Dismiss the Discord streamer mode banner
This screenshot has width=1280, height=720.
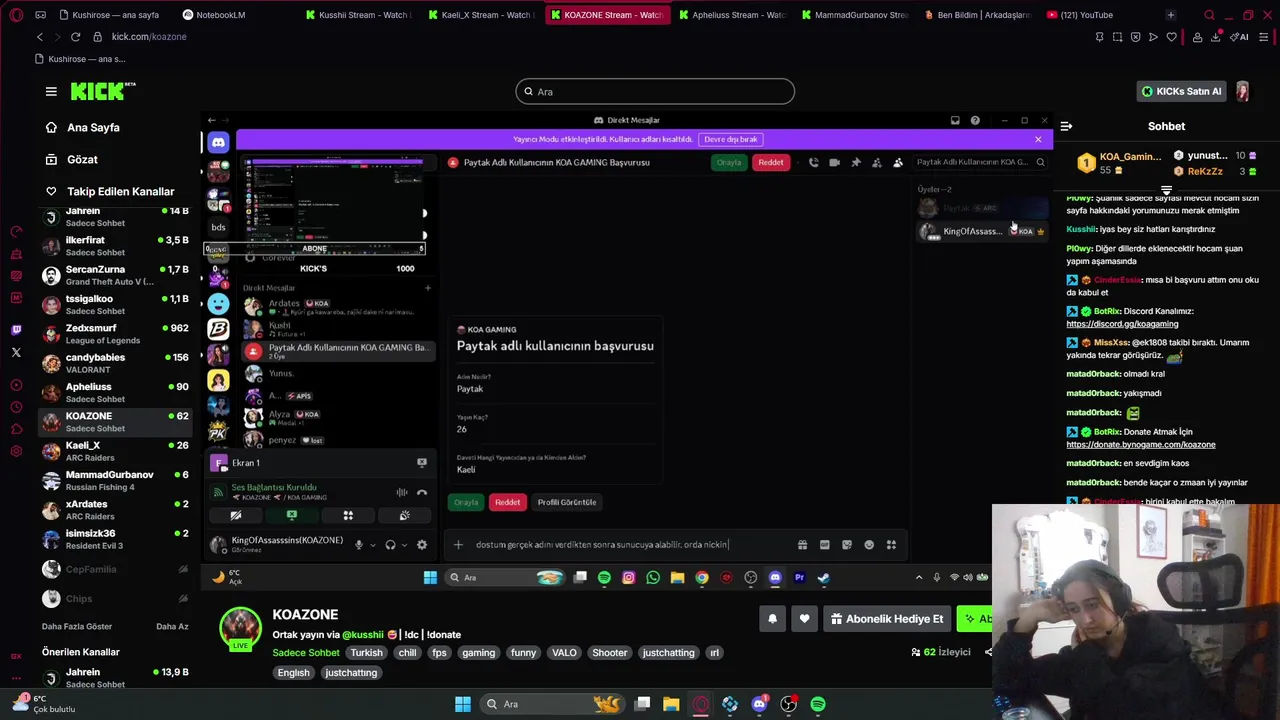pos(1038,140)
